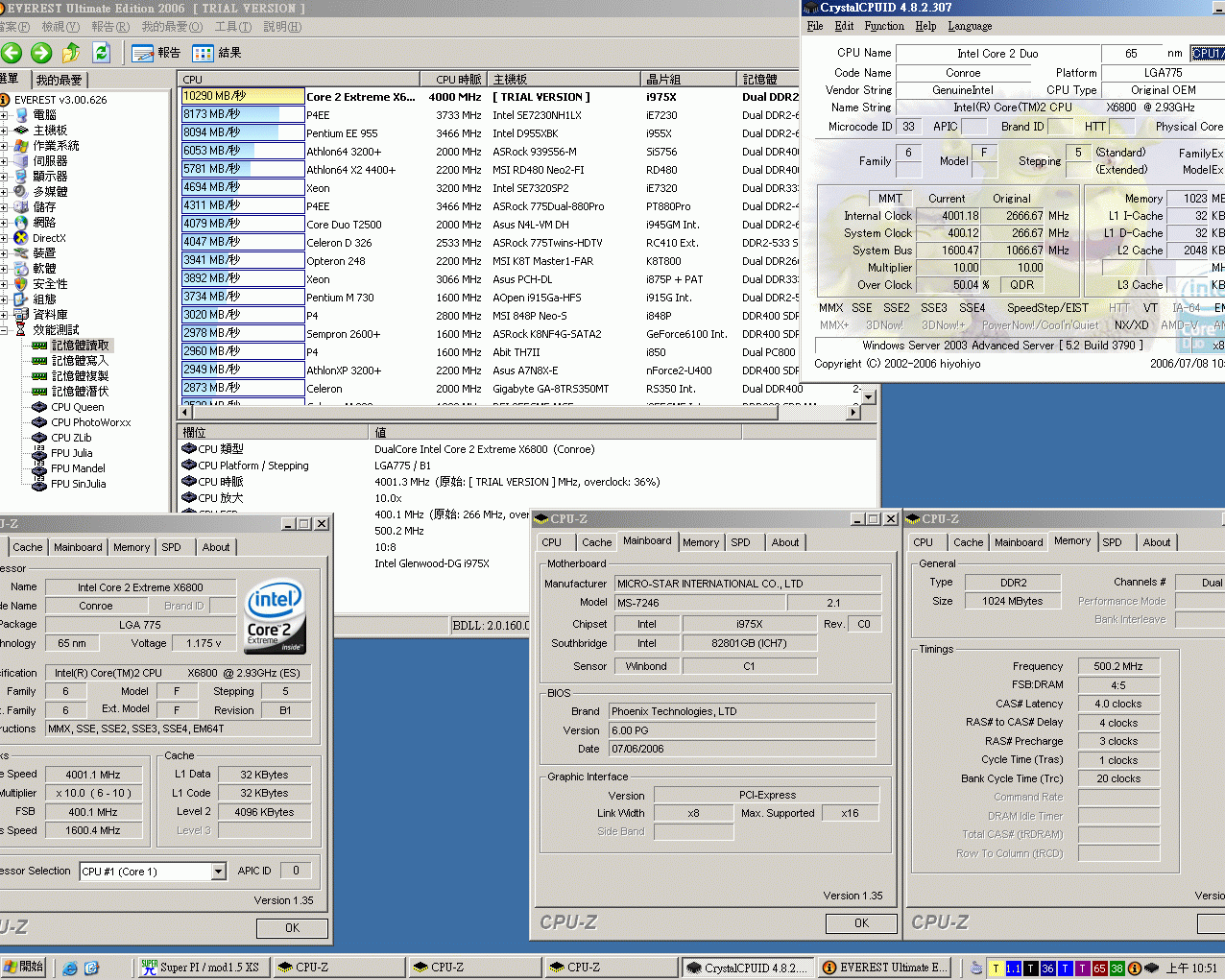The height and width of the screenshot is (980, 1225).
Task: Select the 組態 tree node
Action: tap(45, 299)
